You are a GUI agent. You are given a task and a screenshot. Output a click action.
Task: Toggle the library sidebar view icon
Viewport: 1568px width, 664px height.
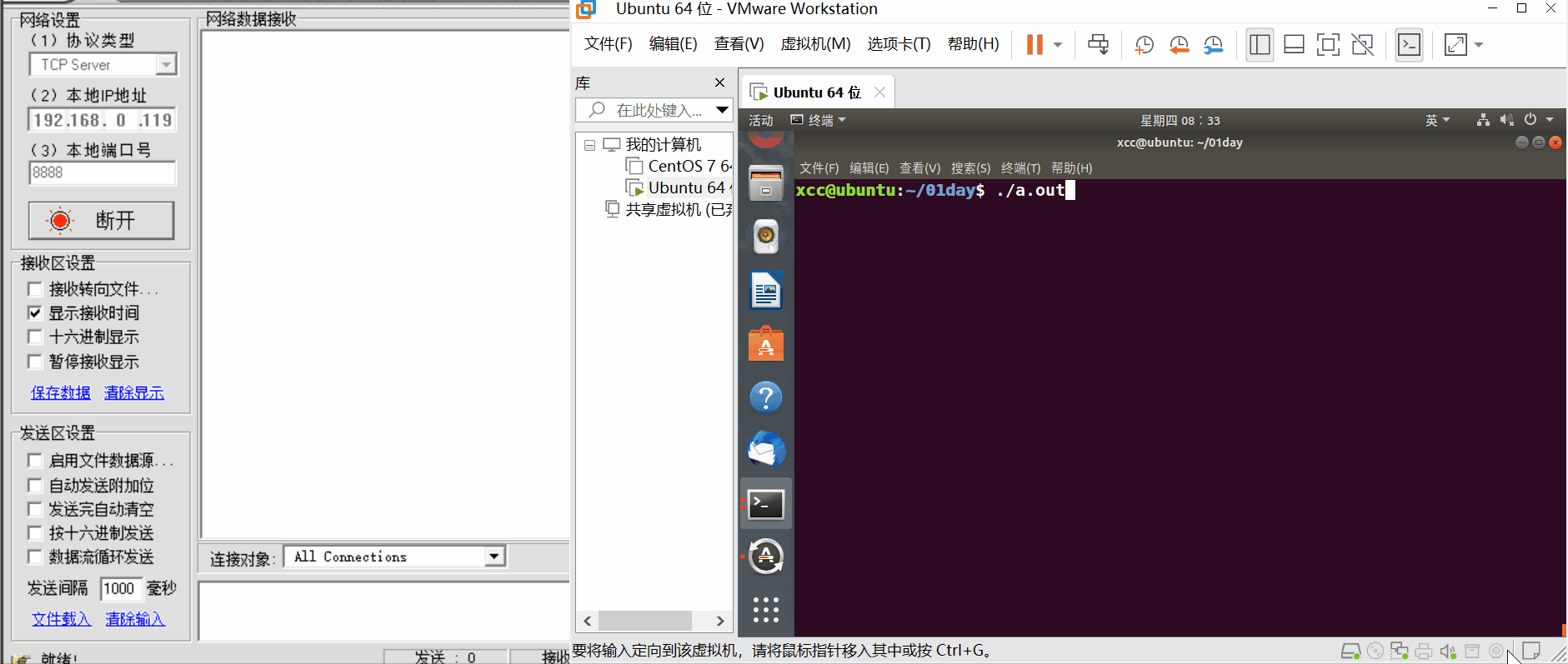pos(1260,45)
